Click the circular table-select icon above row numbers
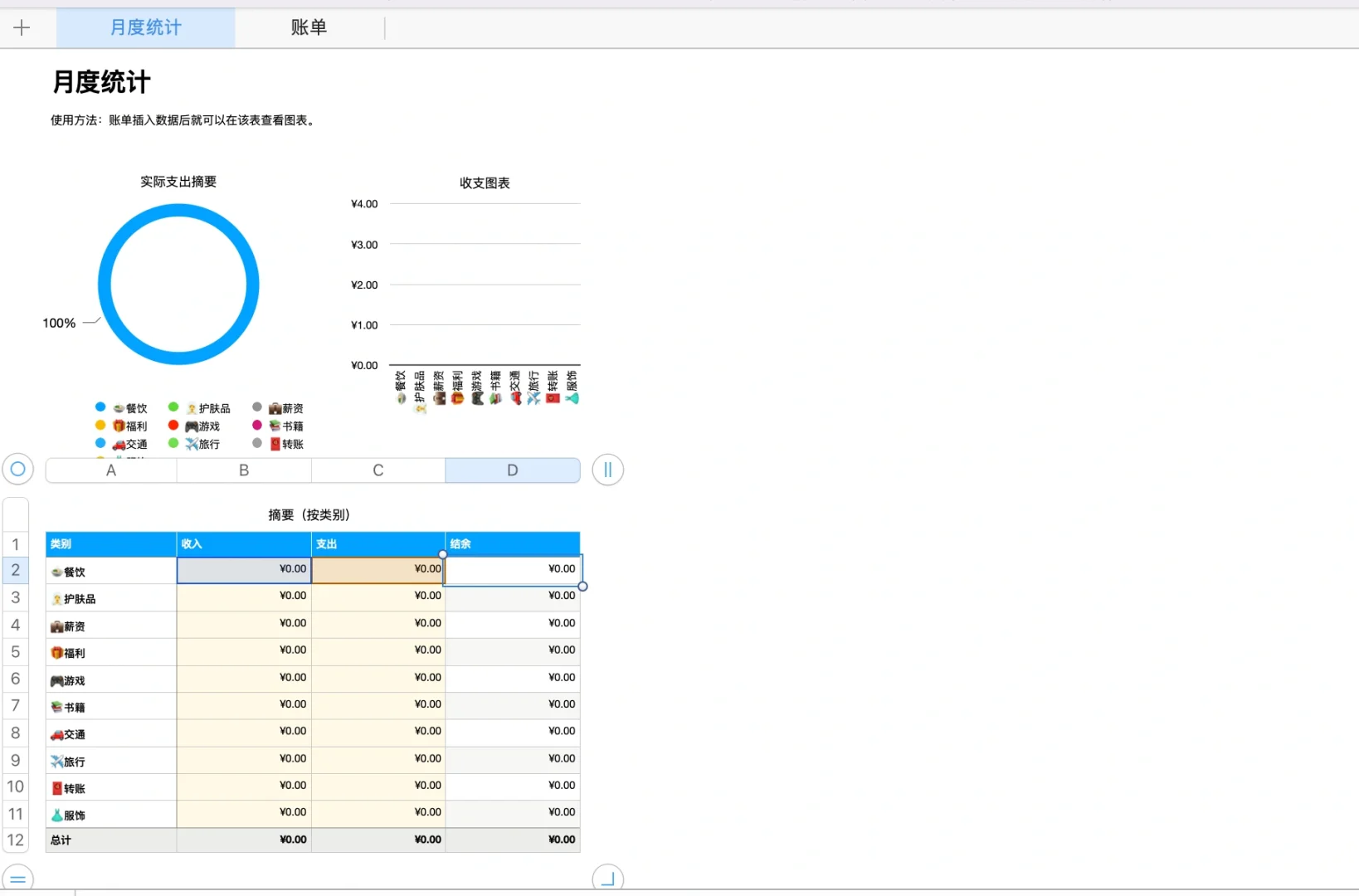Viewport: 1359px width, 896px height. coord(18,470)
